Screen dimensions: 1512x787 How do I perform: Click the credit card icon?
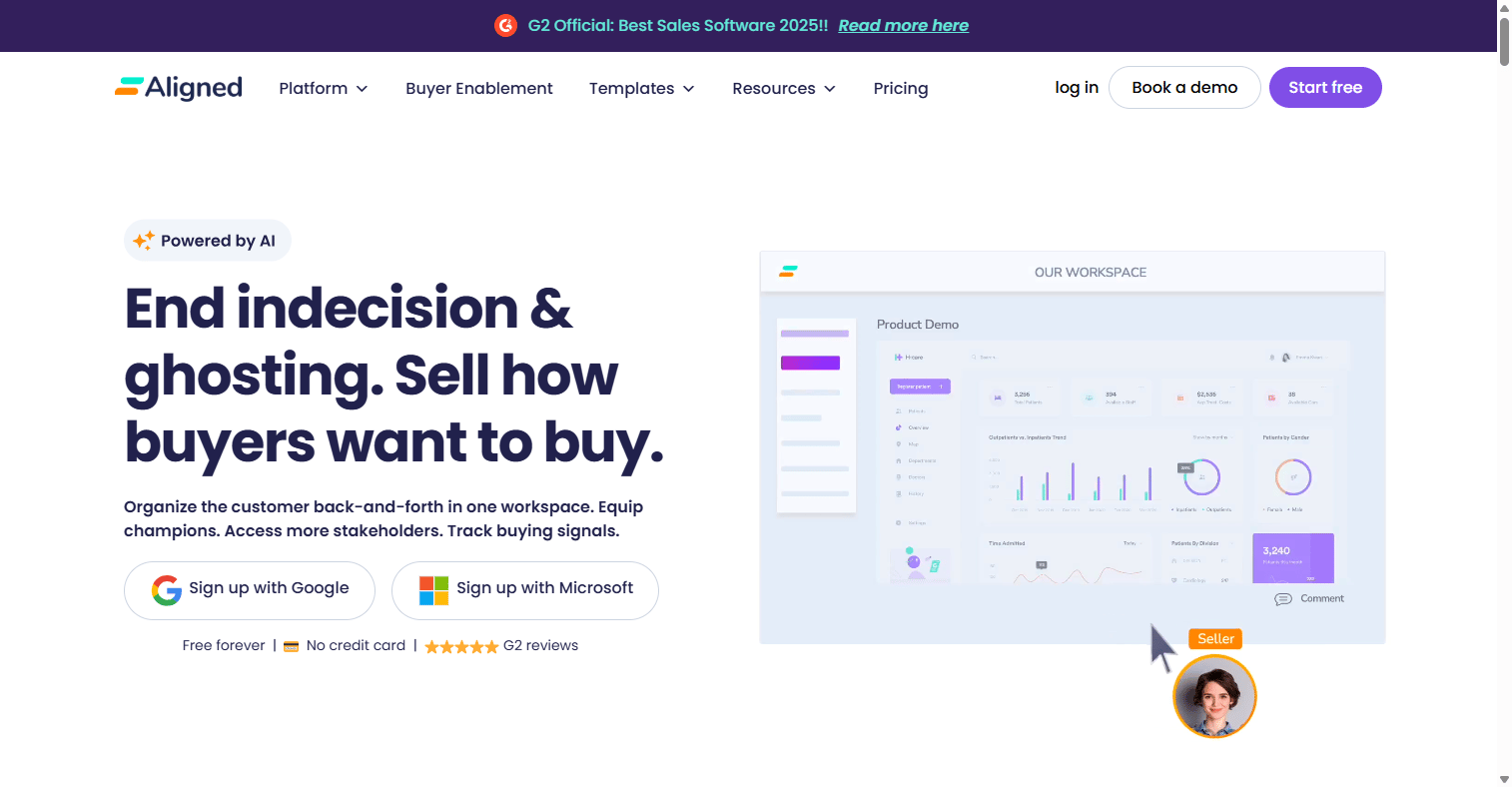click(x=292, y=646)
